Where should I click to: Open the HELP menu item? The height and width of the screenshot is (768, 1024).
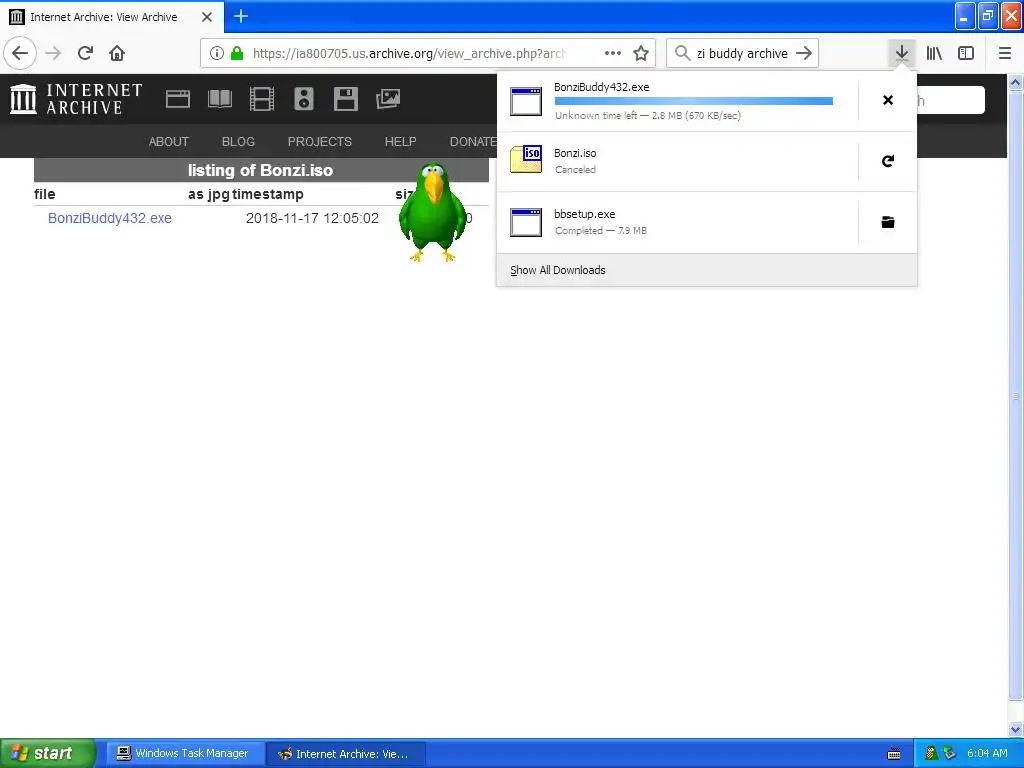point(400,142)
